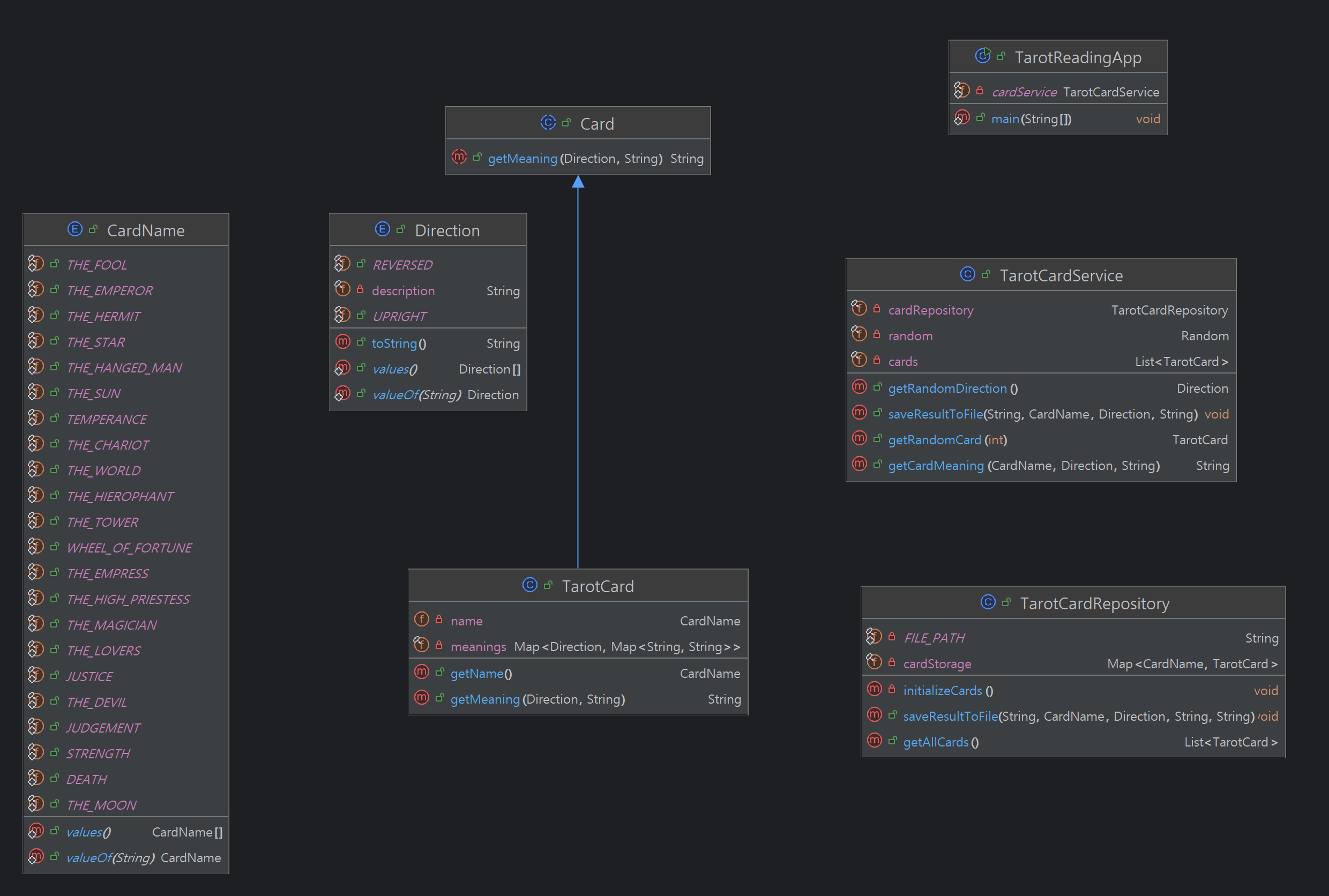Click the enum icon beside CardName header
The image size is (1329, 896).
pyautogui.click(x=75, y=230)
